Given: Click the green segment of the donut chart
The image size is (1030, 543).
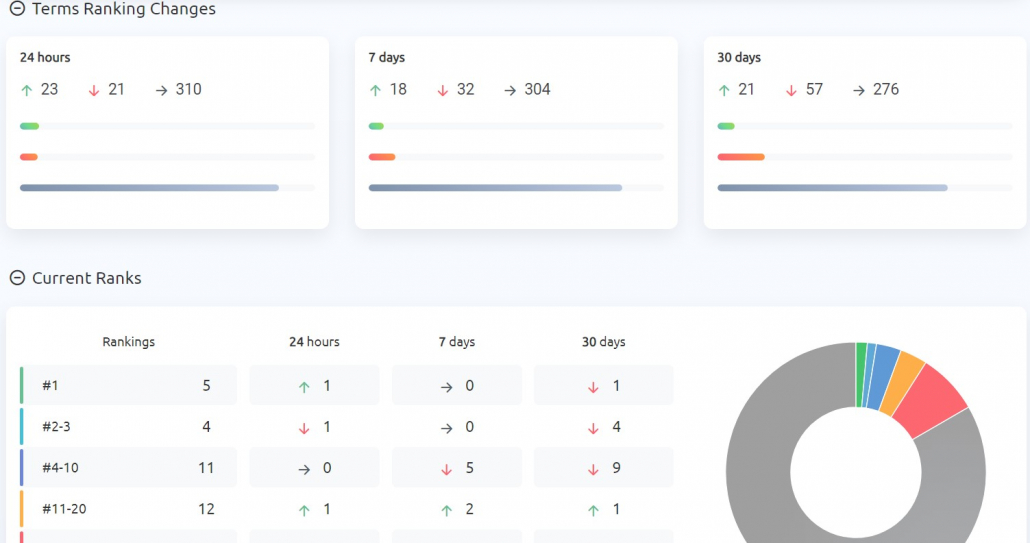Looking at the screenshot, I should click(861, 374).
